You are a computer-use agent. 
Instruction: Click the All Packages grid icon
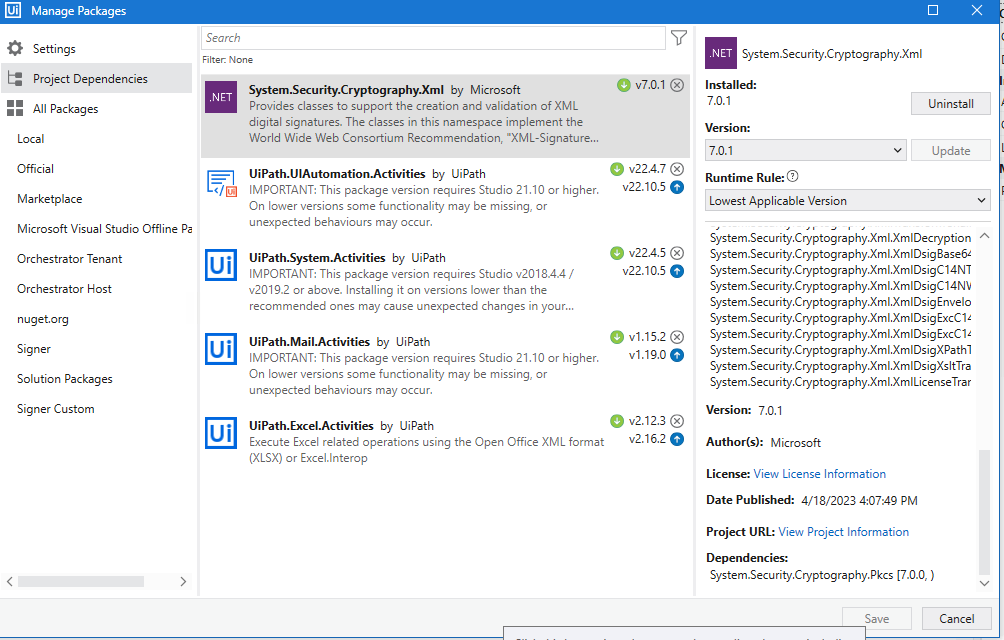point(15,109)
